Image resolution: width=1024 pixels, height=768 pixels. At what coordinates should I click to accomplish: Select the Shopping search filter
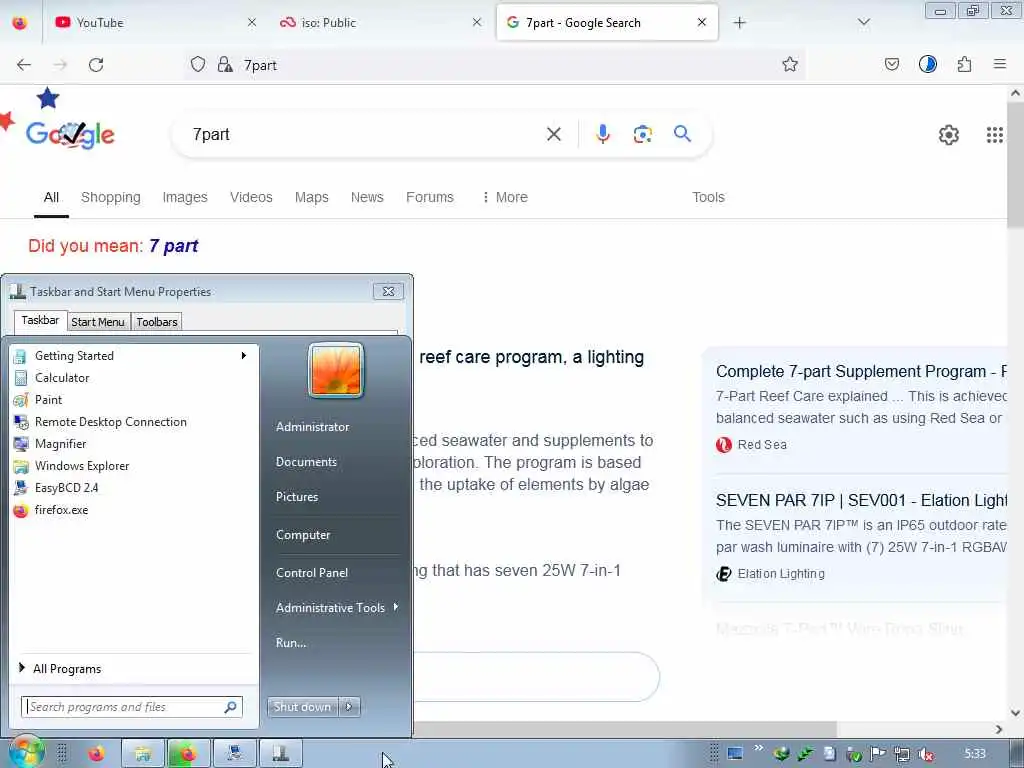coord(110,197)
